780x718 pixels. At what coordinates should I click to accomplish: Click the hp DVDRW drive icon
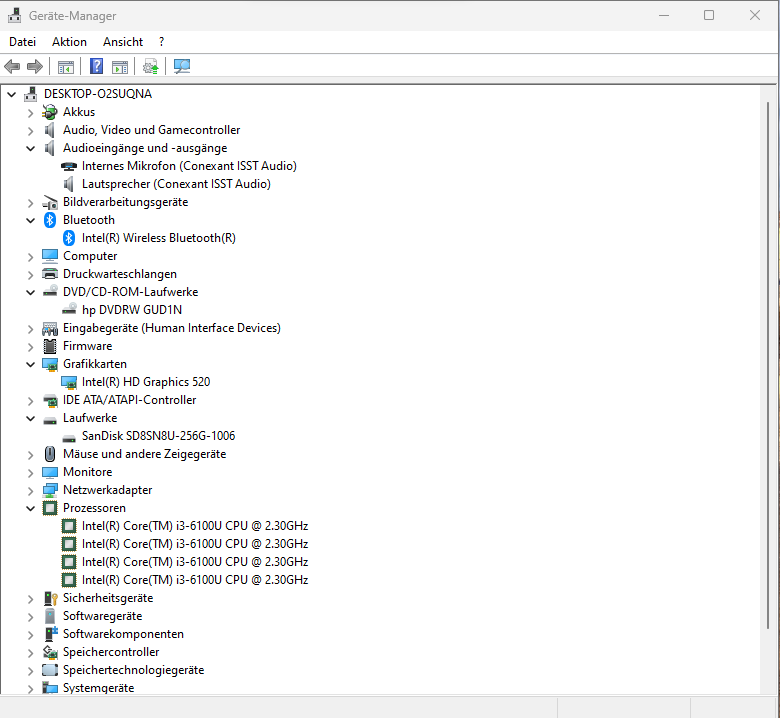[69, 309]
